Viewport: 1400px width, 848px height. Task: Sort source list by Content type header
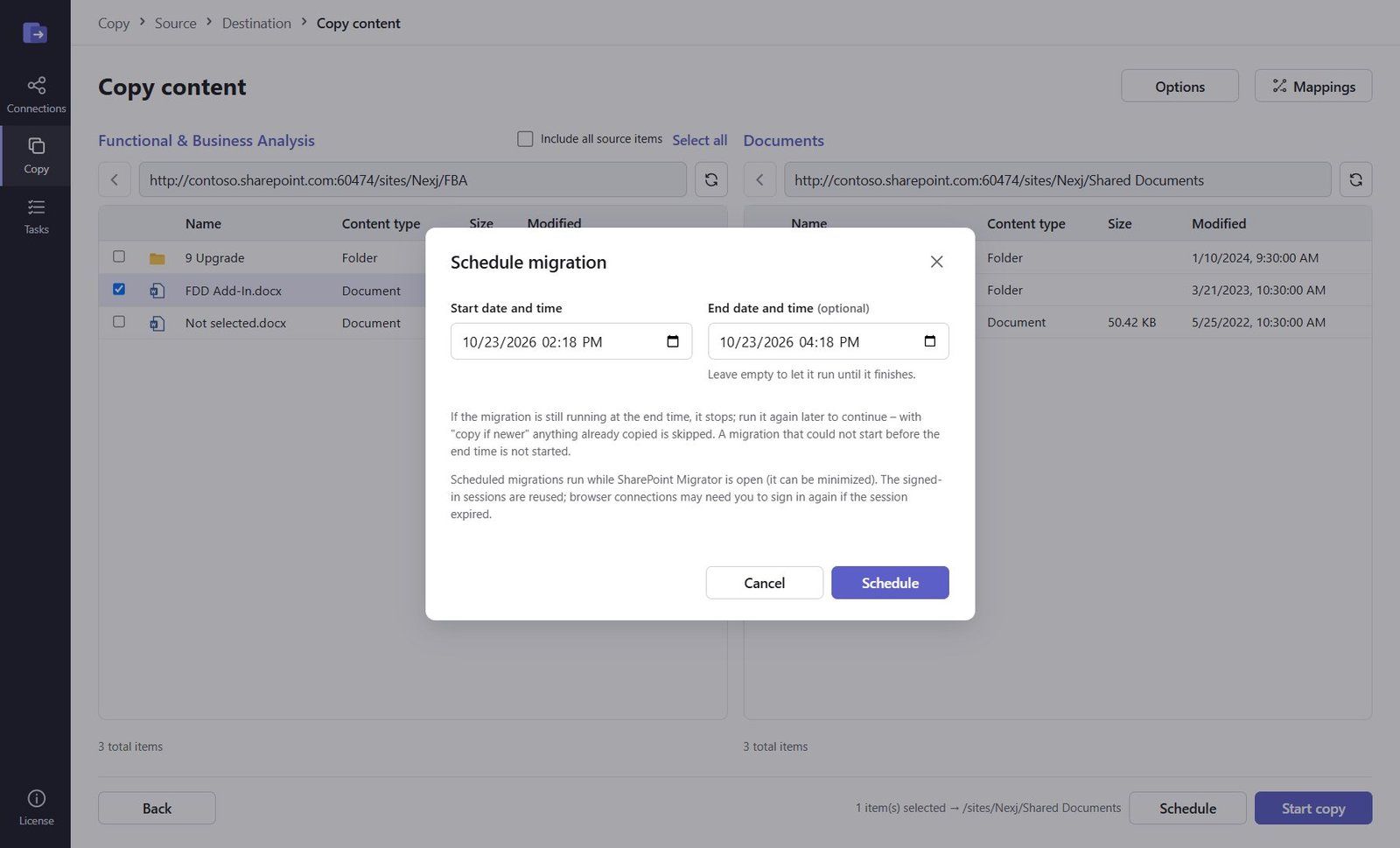tap(381, 223)
